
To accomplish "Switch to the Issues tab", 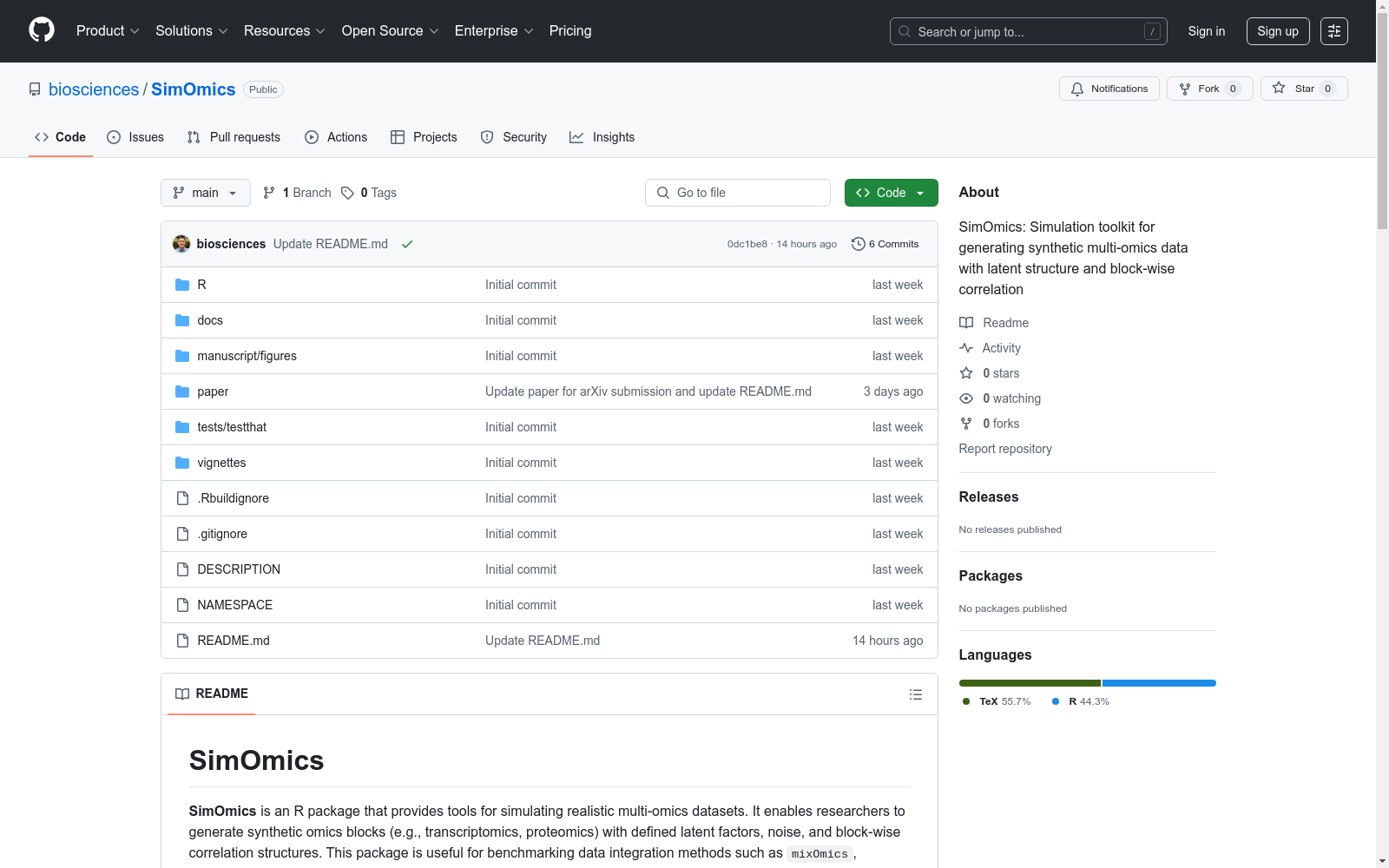I will click(135, 137).
